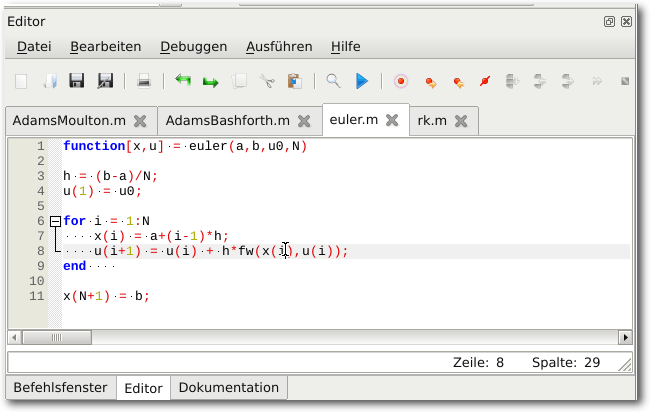
Task: Close the rk.m tab
Action: click(461, 121)
